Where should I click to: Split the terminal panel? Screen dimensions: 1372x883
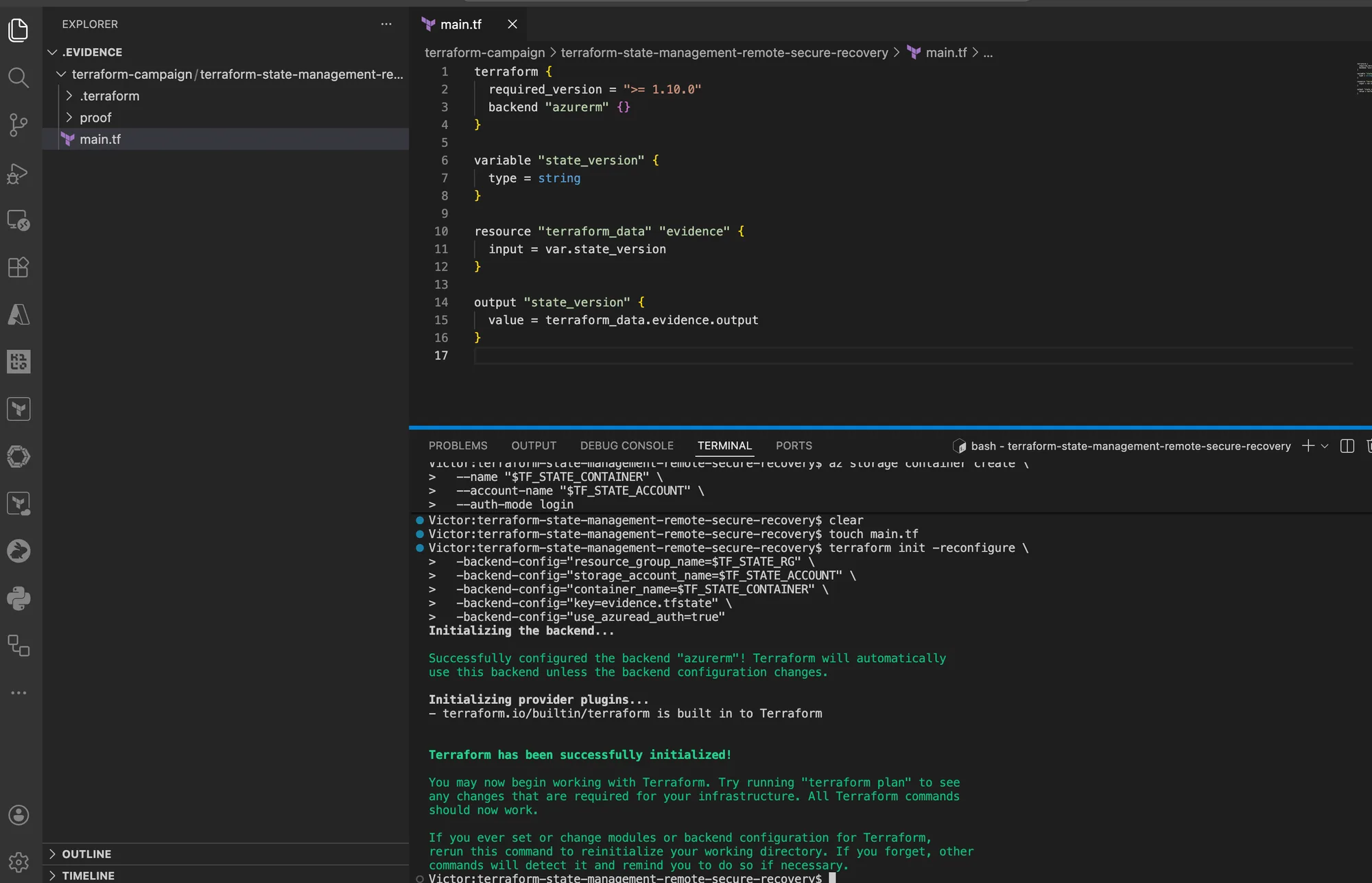[1347, 446]
